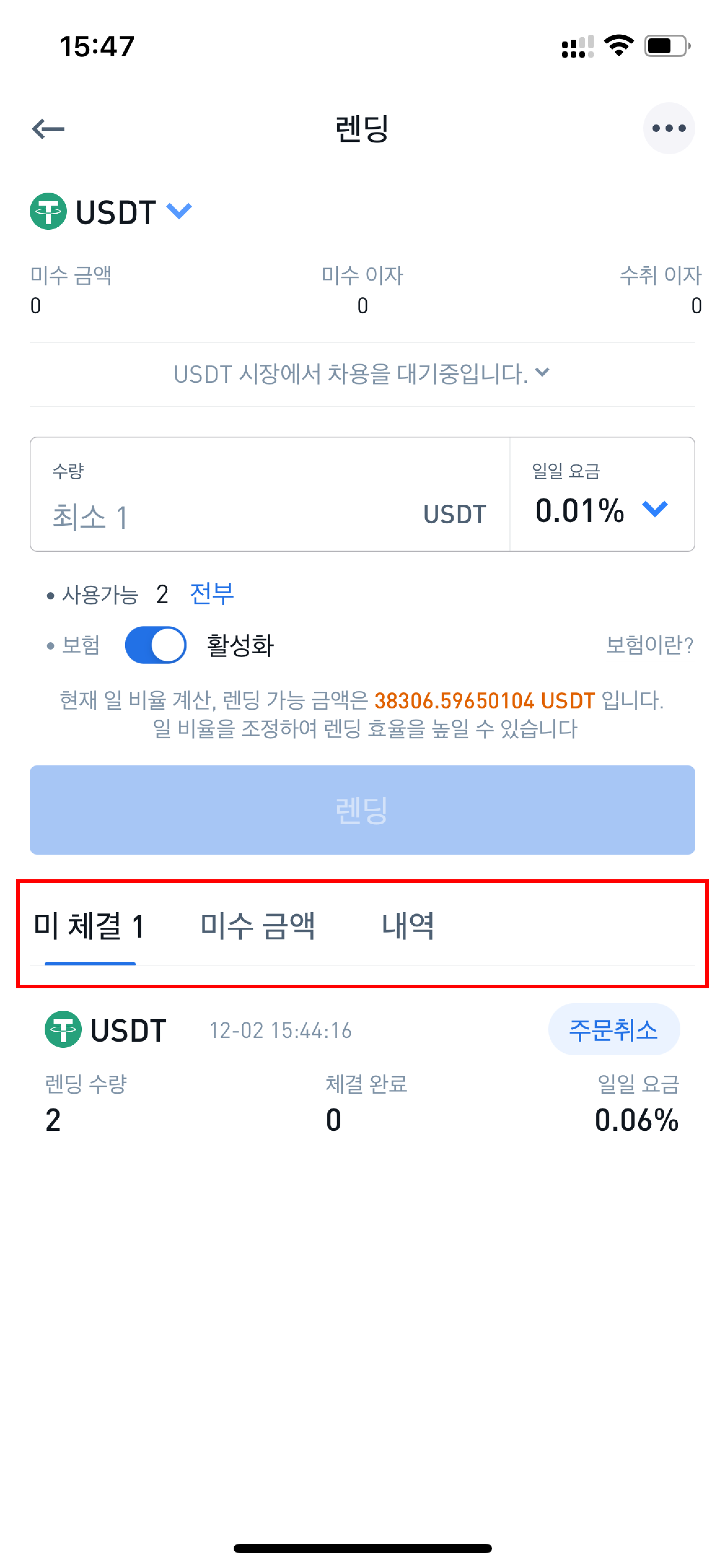
Task: Open the 내역 history tab
Action: (408, 926)
